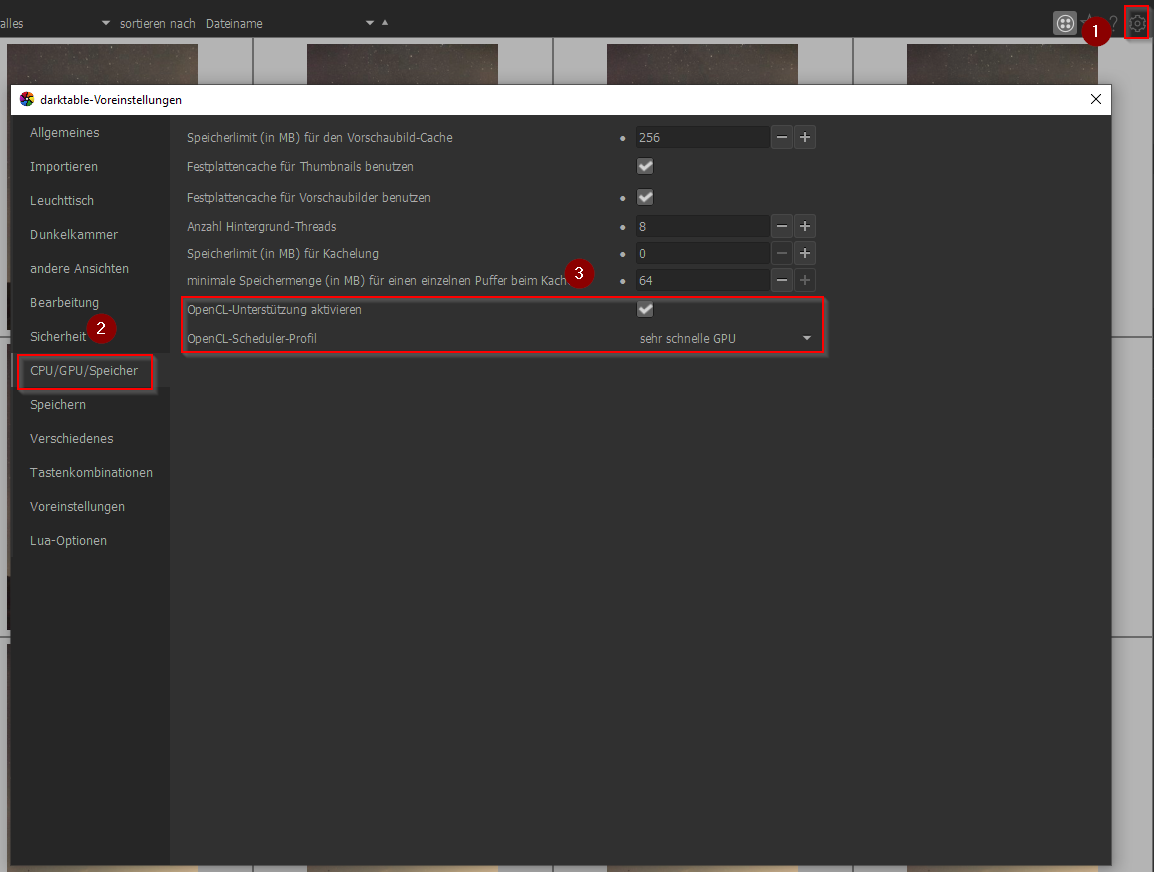Toggle the grouping icon in top bar

pyautogui.click(x=1065, y=24)
